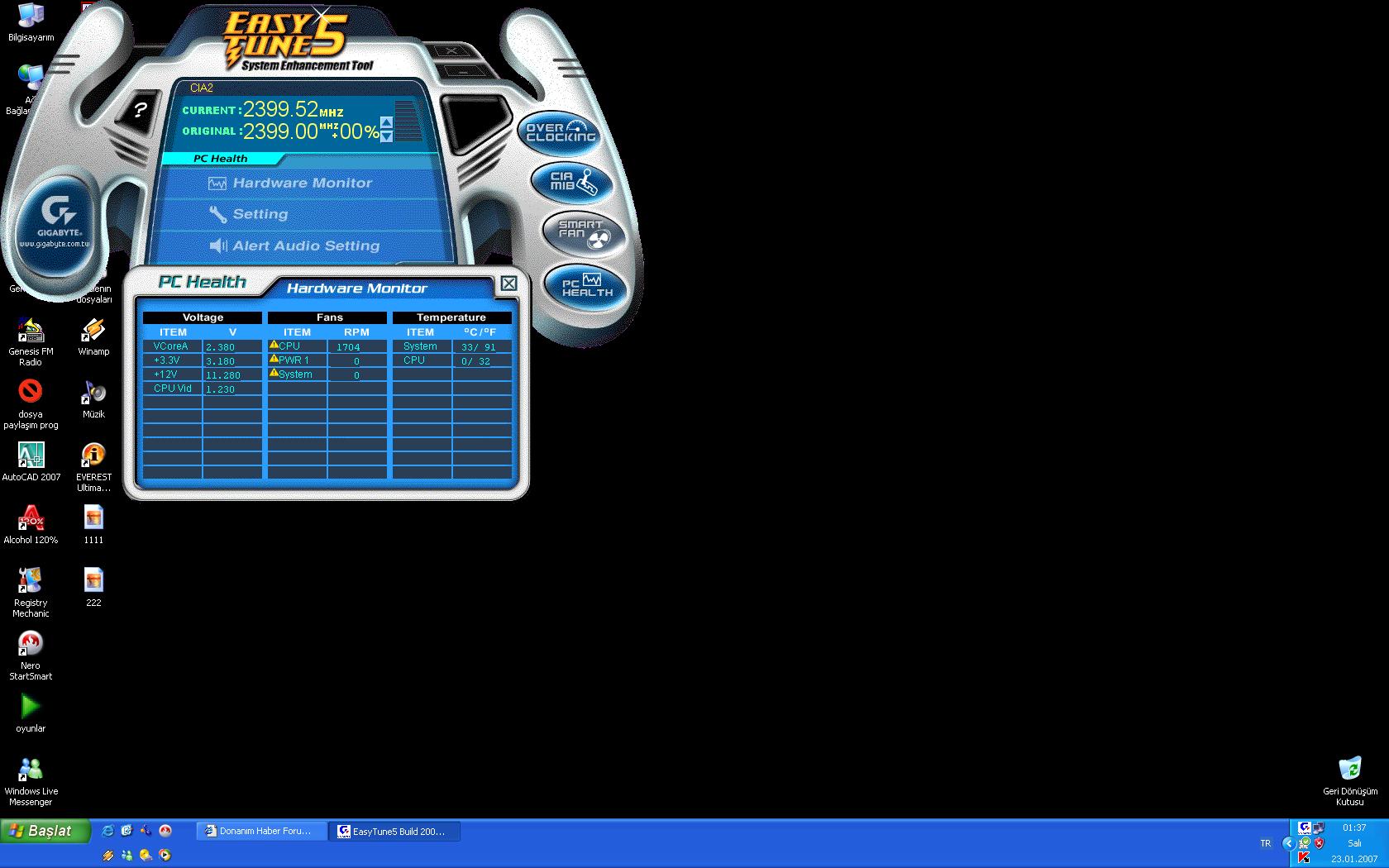Click the current frequency 2399.52 MHz readout
Viewport: 1389px width, 868px height.
293,109
